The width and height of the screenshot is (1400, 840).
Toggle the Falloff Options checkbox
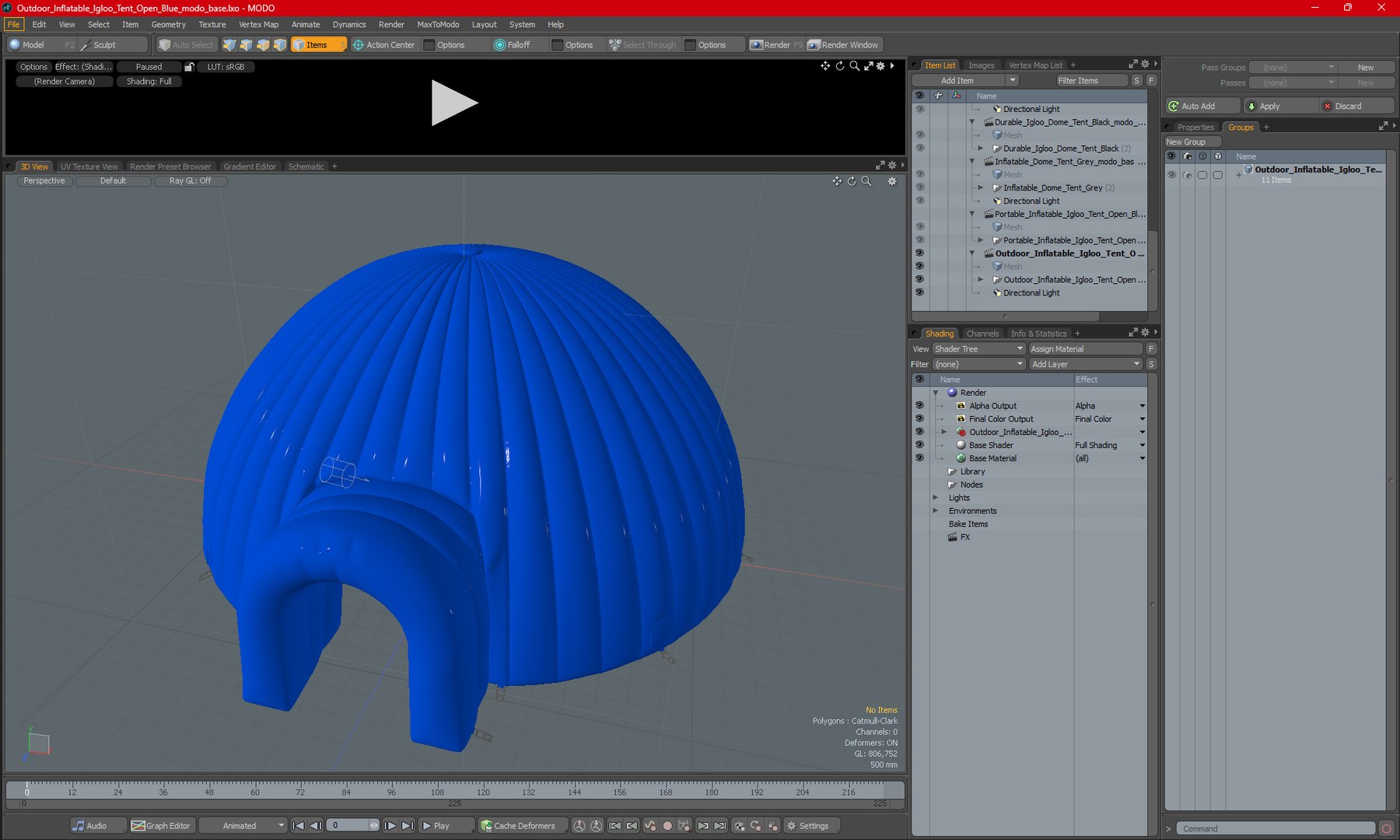coord(557,44)
